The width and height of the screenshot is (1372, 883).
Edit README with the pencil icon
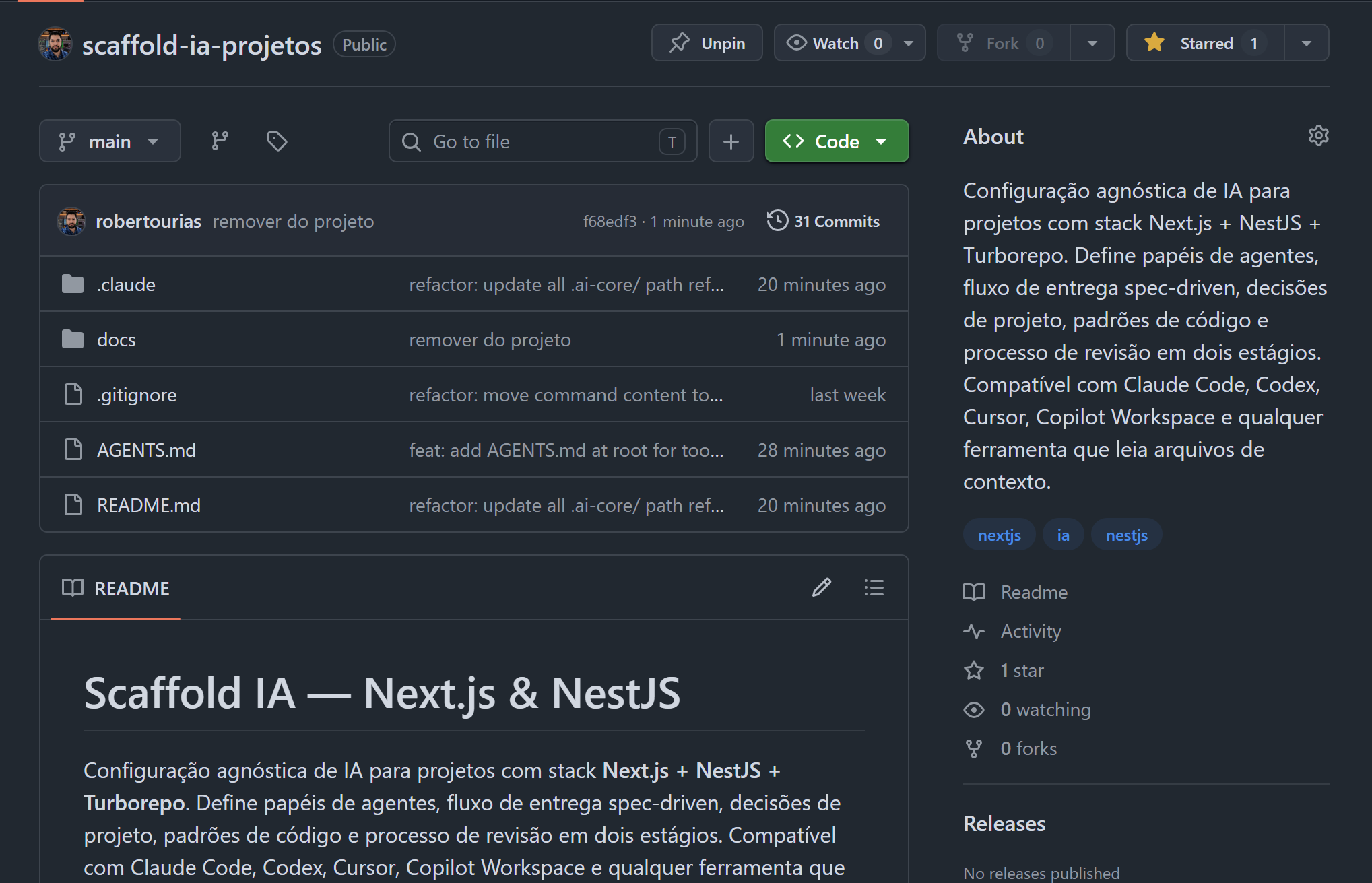[822, 588]
